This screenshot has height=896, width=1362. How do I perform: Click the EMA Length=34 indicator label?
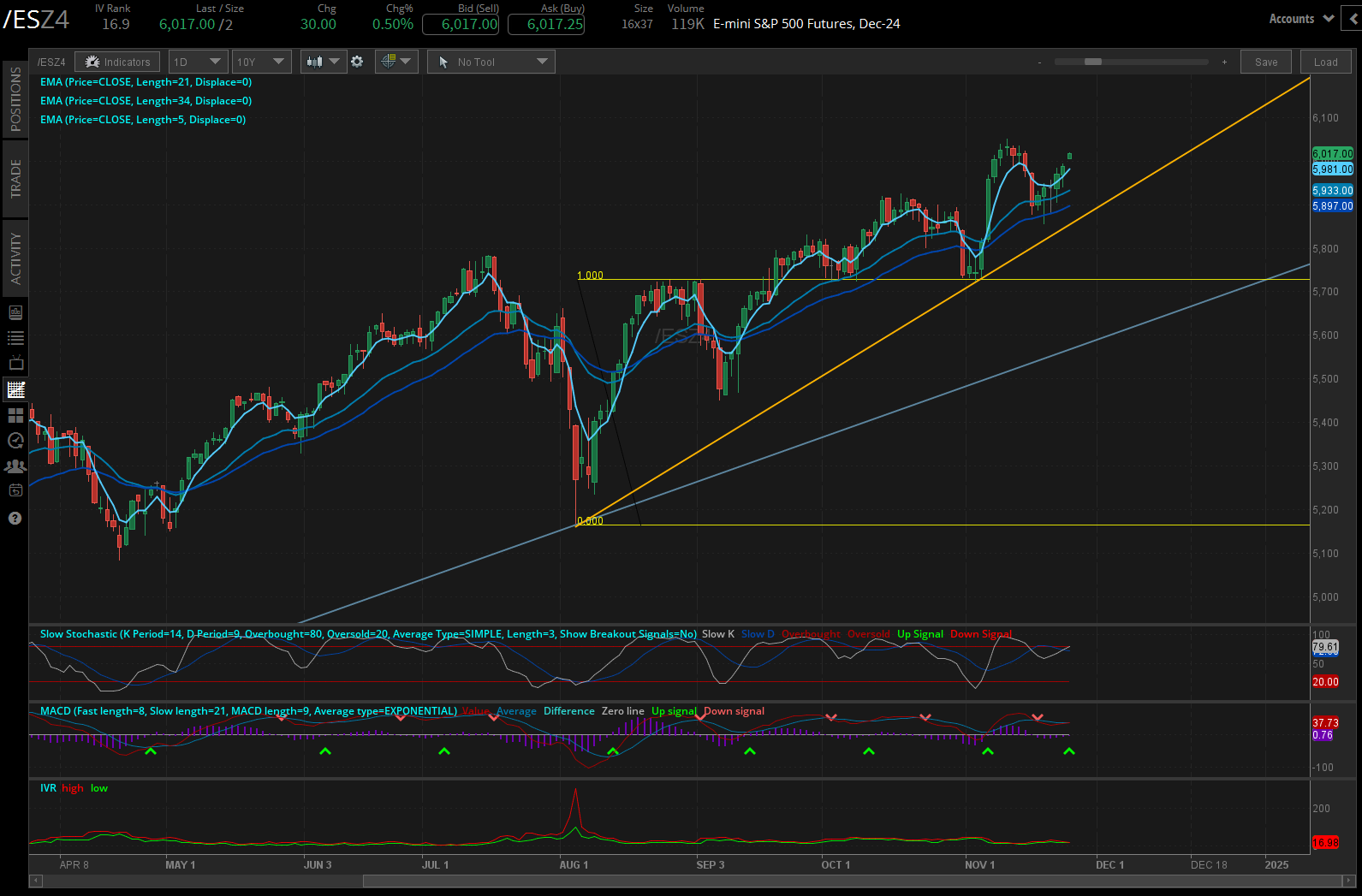pos(146,101)
